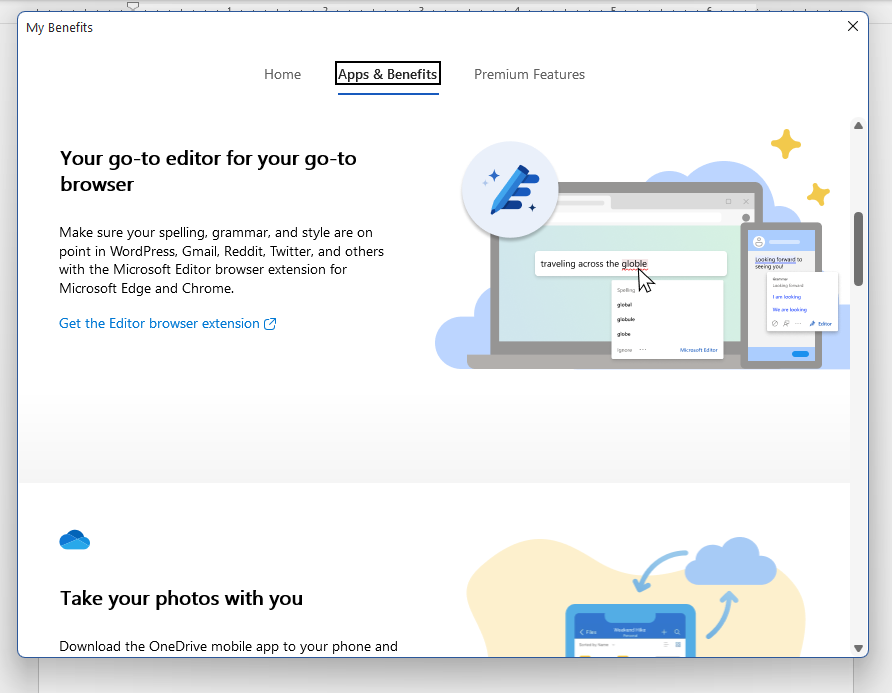
Task: Click the paragraph about Microsoft Editor browser extension
Action: (x=221, y=260)
